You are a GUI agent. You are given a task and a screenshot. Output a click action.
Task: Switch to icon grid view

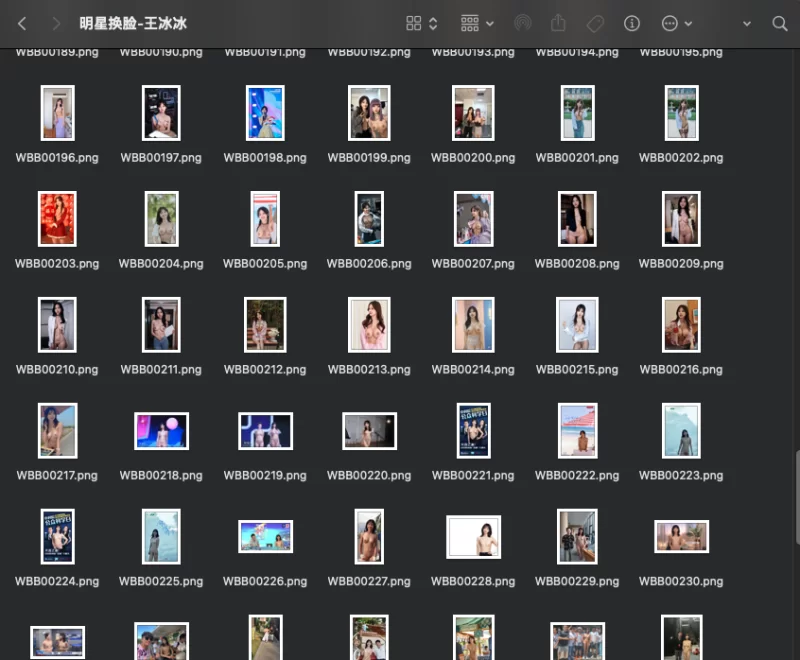tap(413, 23)
